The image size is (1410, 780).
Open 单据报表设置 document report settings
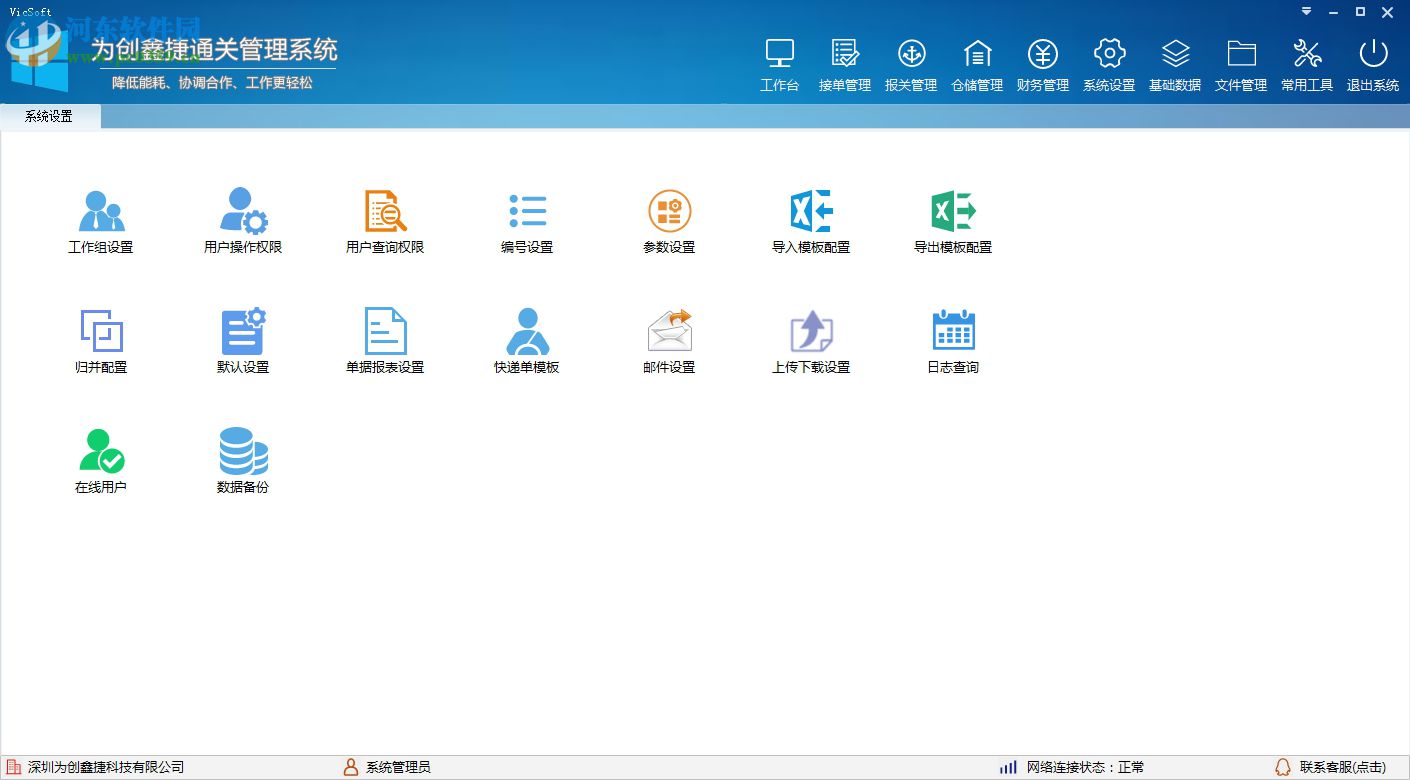(385, 342)
